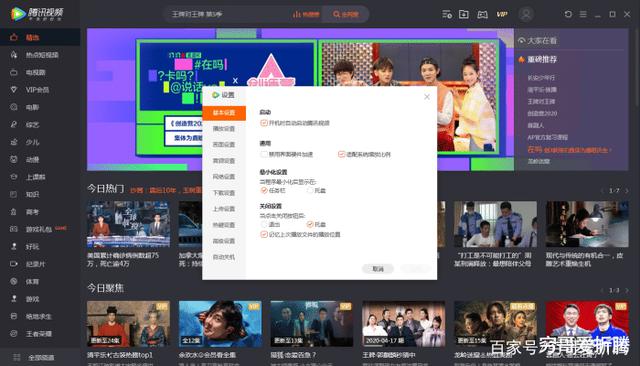Open 精选 home section in sidebar

coord(33,38)
